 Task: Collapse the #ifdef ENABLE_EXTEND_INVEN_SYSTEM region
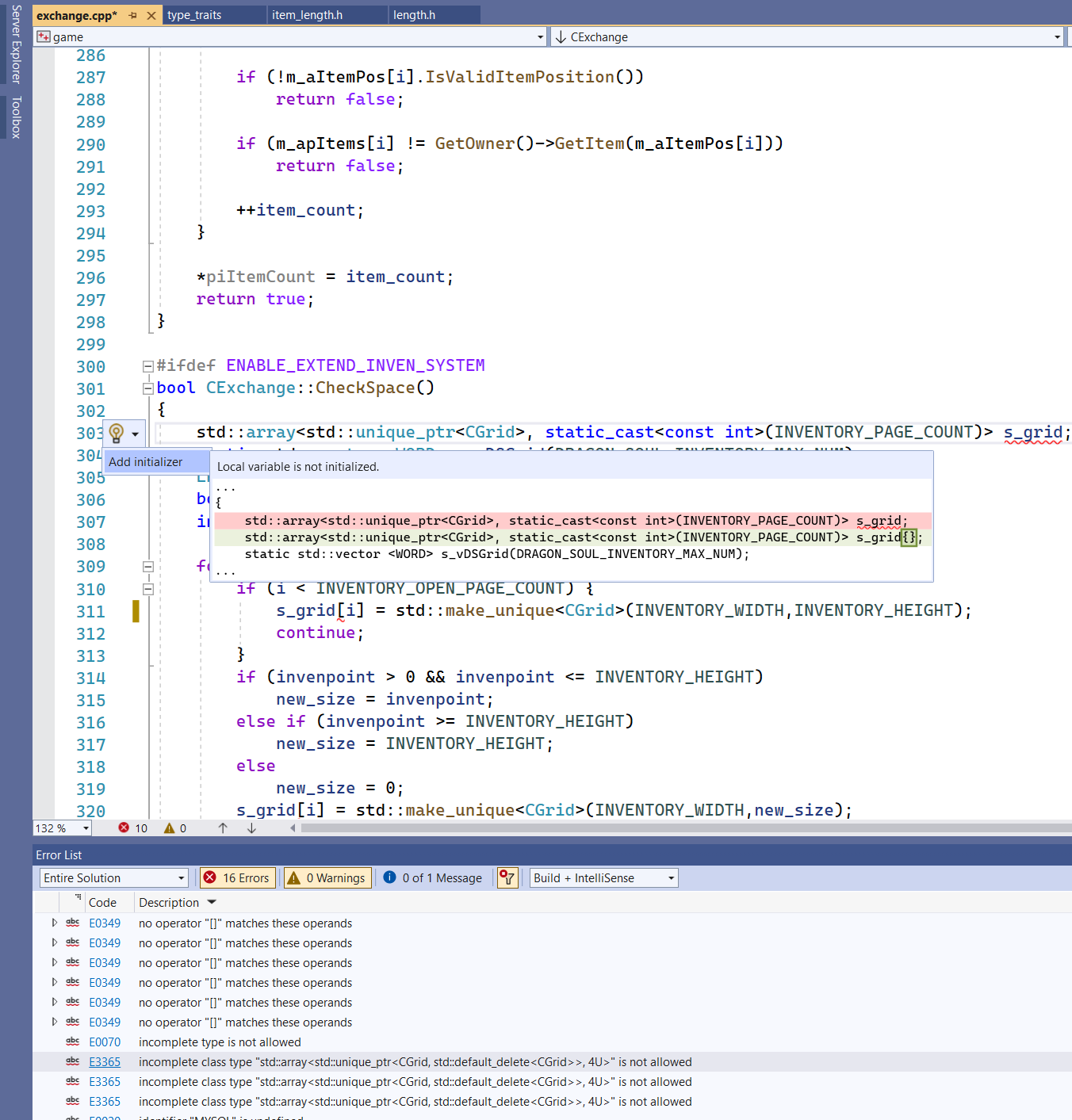147,366
